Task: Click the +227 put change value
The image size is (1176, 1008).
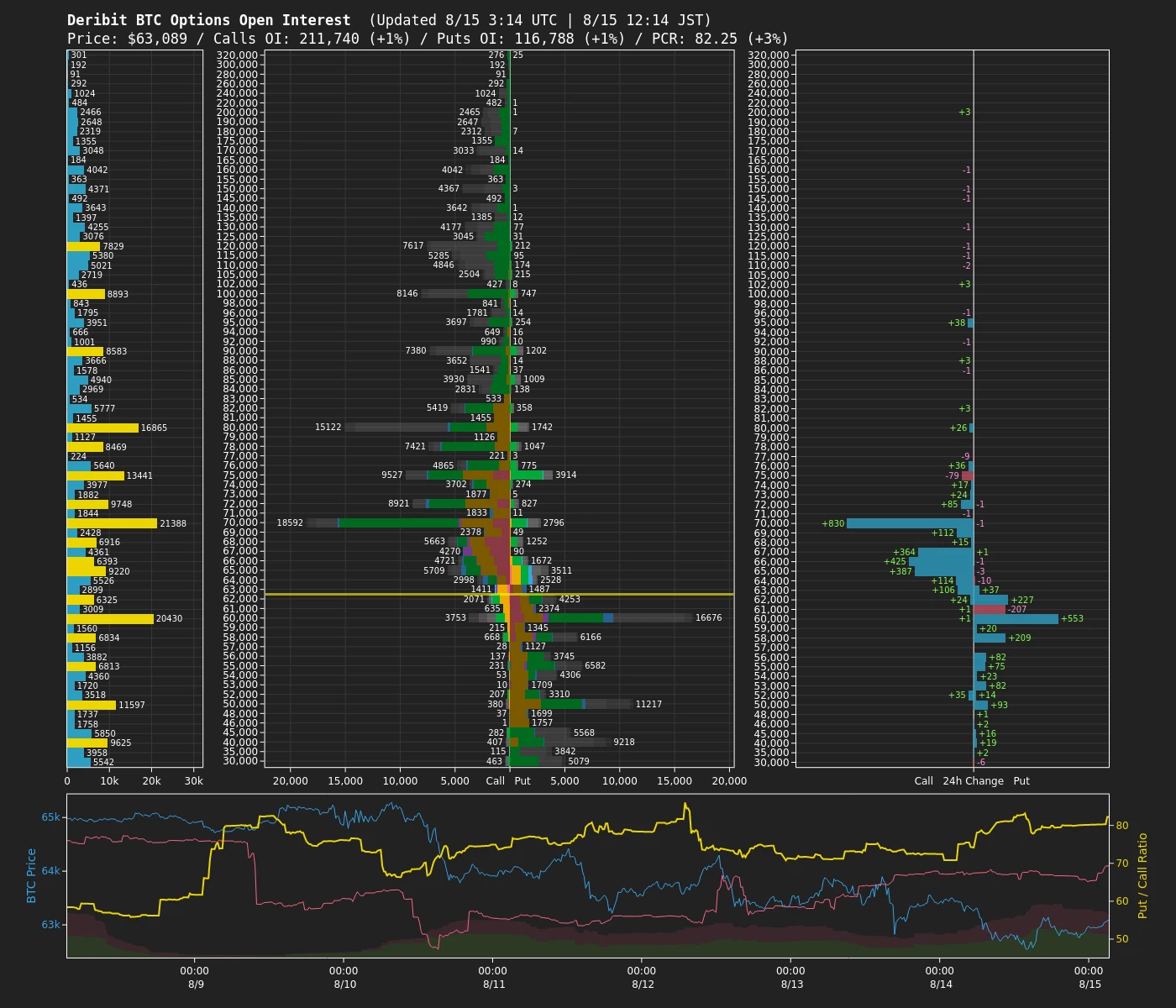Action: (x=1022, y=600)
